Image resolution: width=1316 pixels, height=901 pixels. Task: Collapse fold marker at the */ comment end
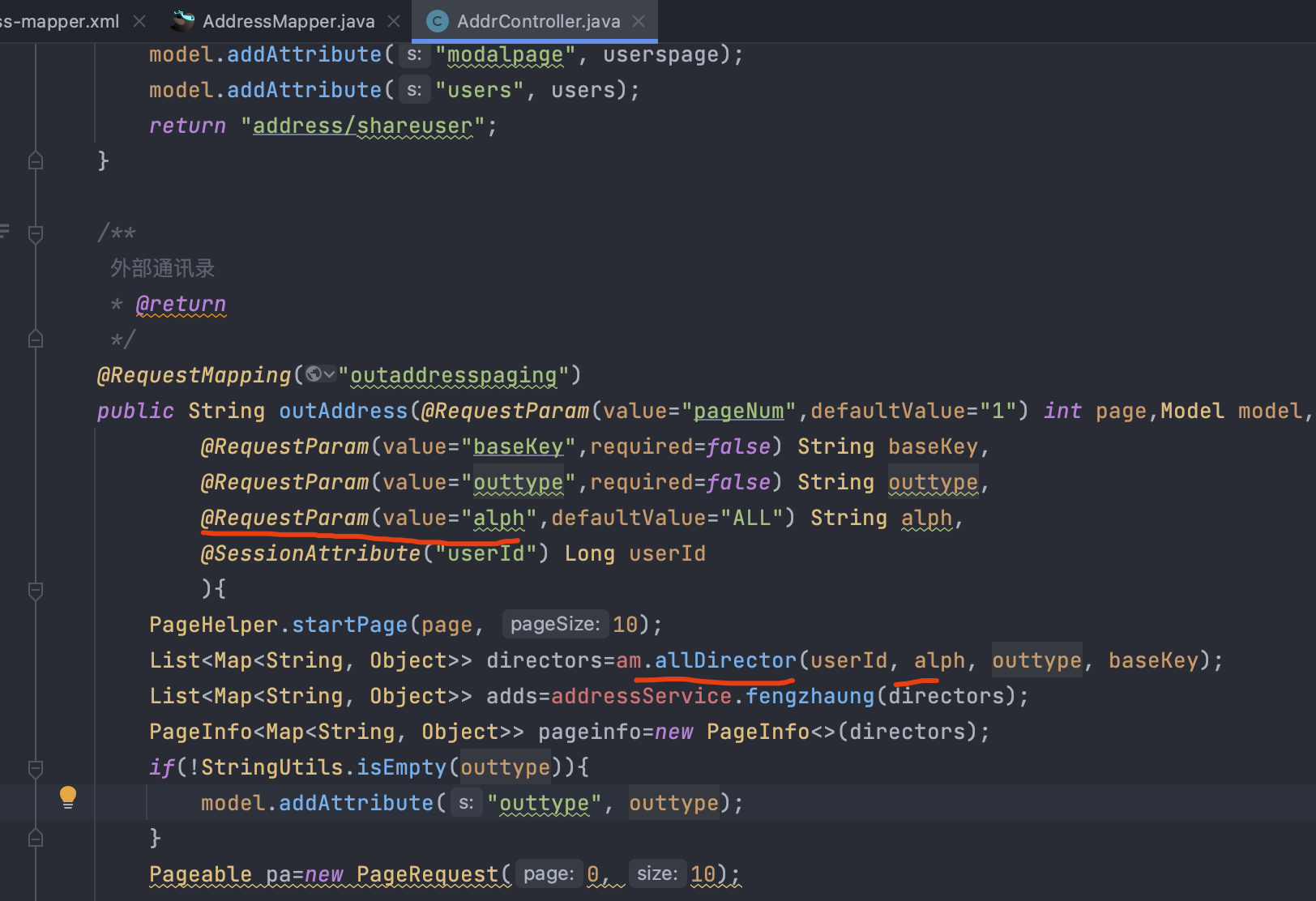point(36,339)
